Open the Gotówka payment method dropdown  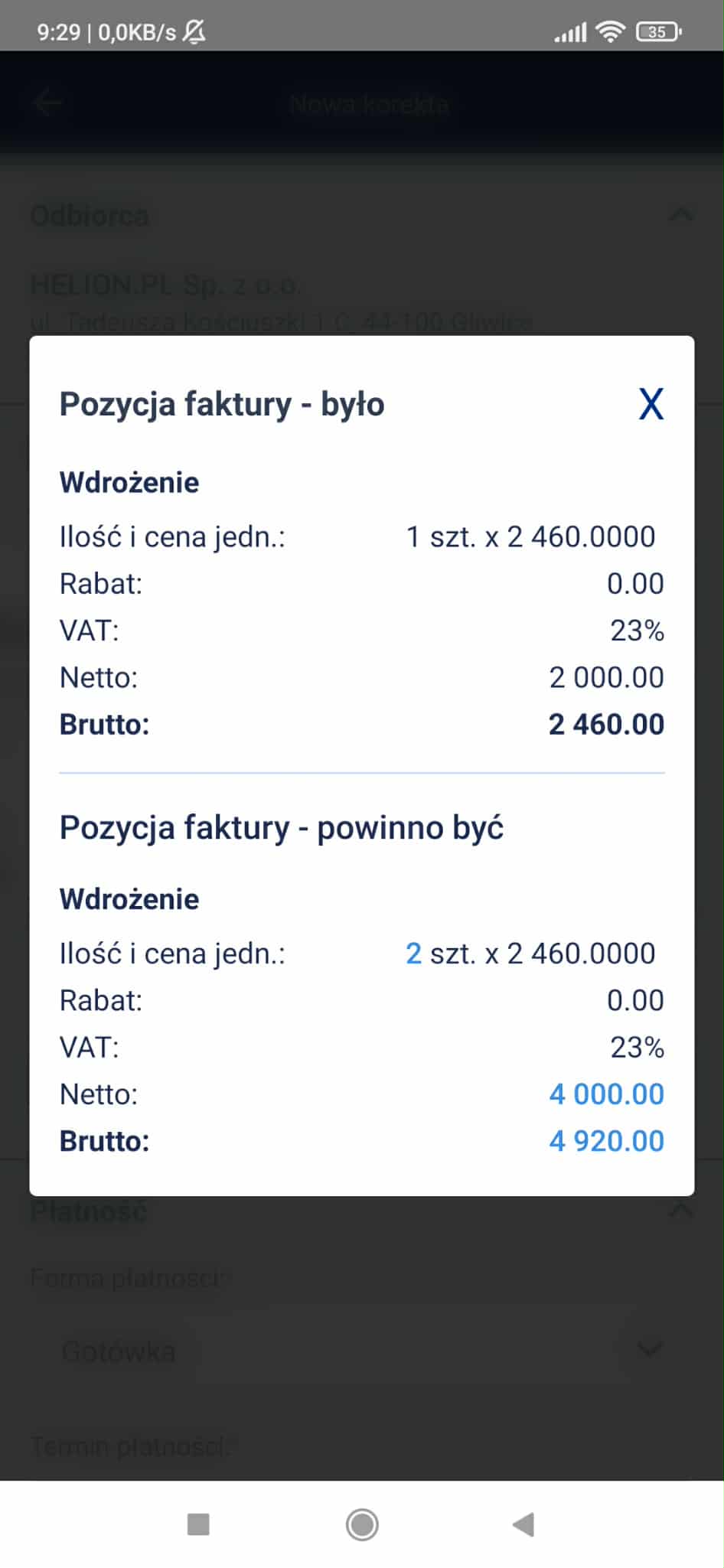362,1350
